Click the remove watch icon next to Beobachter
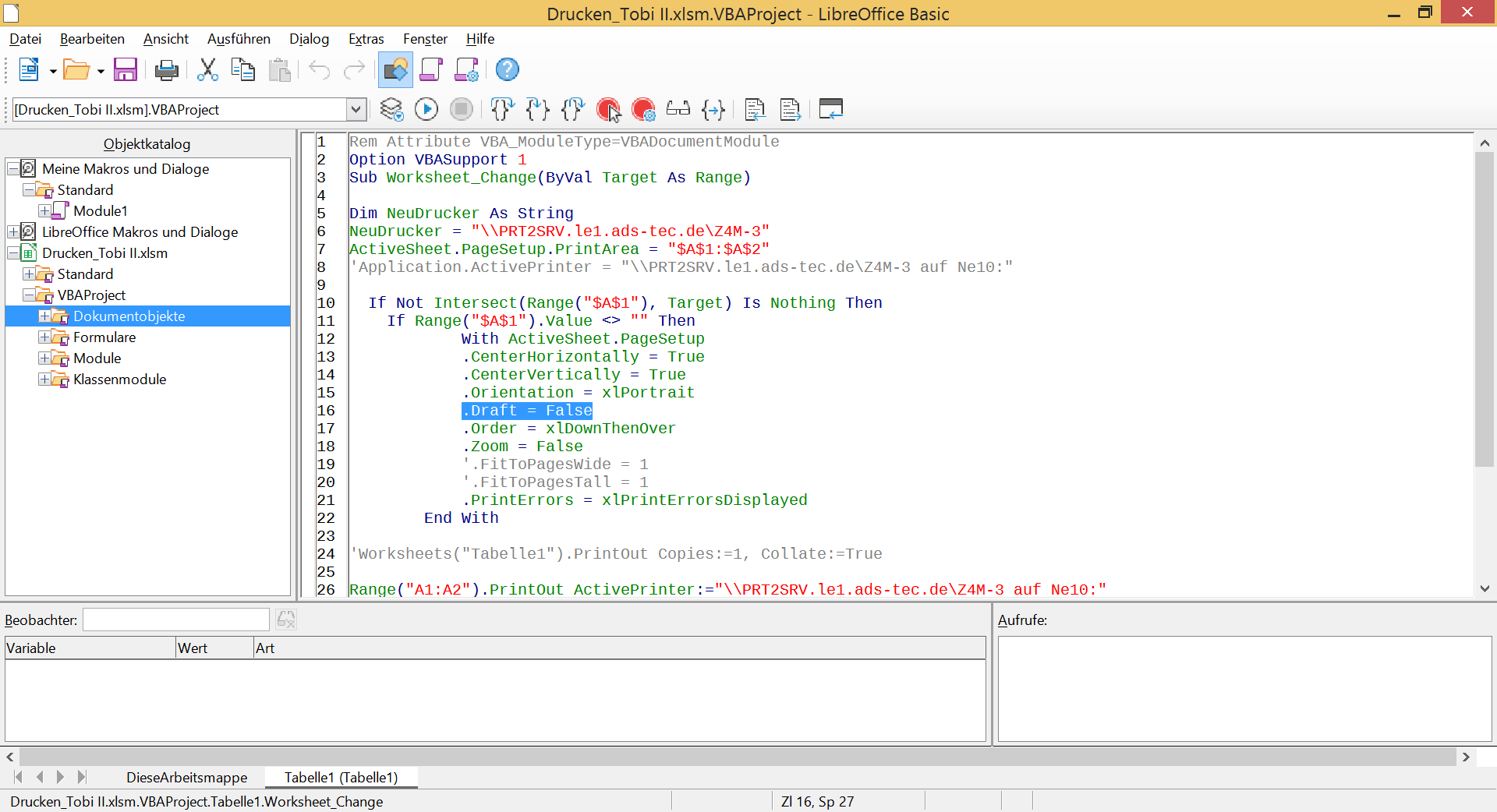Viewport: 1497px width, 812px height. [286, 620]
